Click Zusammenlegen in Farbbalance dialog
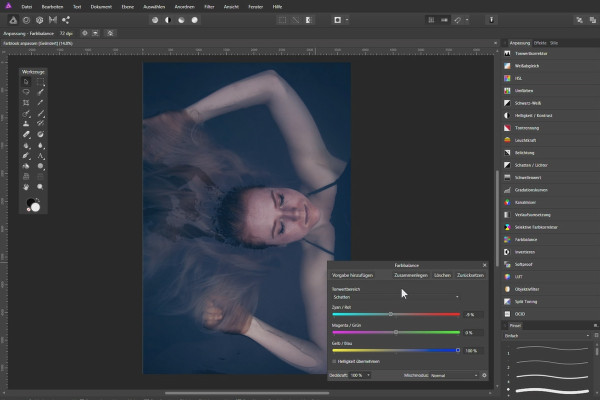 tap(411, 275)
